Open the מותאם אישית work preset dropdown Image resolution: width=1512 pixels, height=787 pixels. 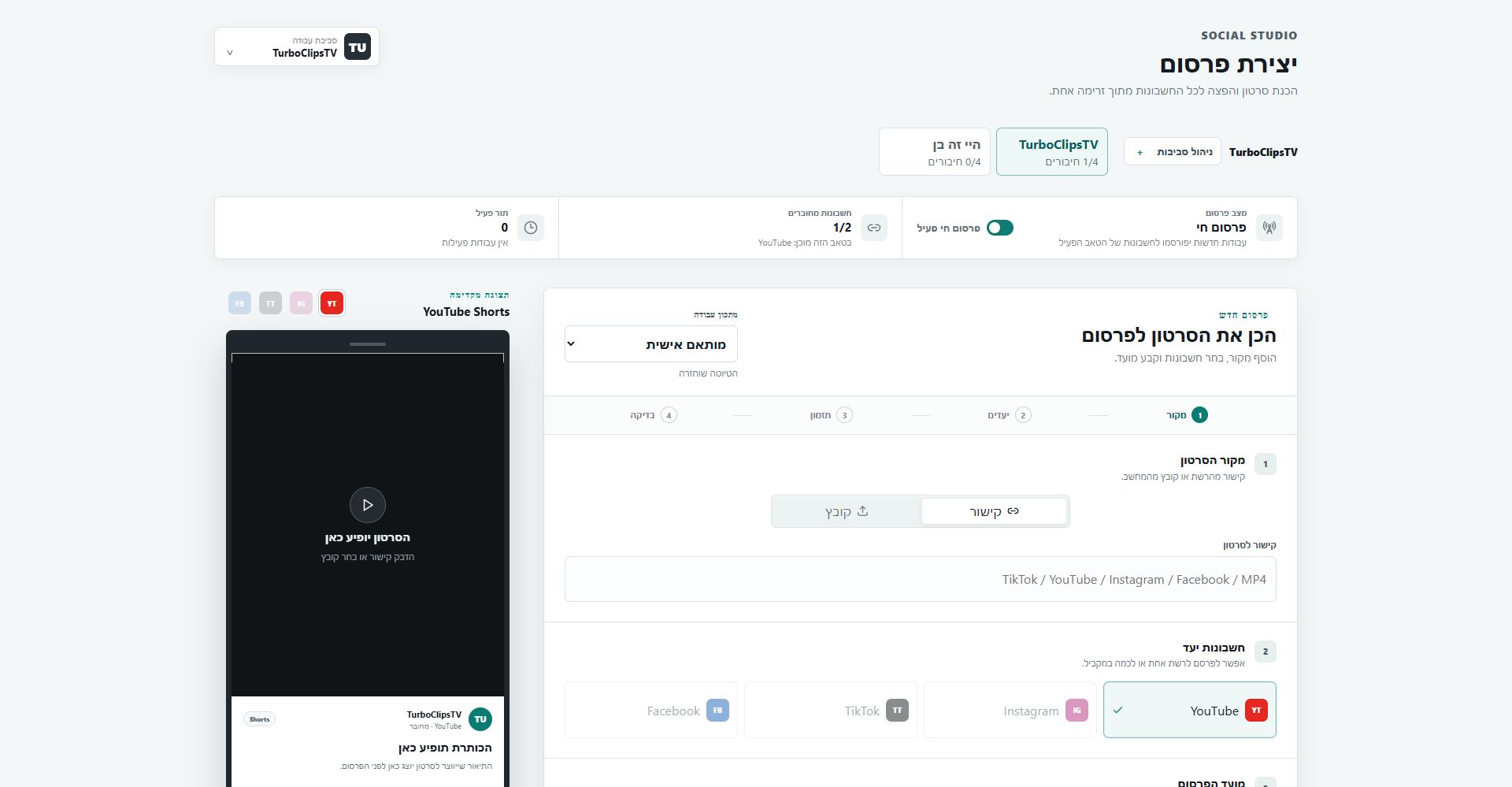point(651,344)
